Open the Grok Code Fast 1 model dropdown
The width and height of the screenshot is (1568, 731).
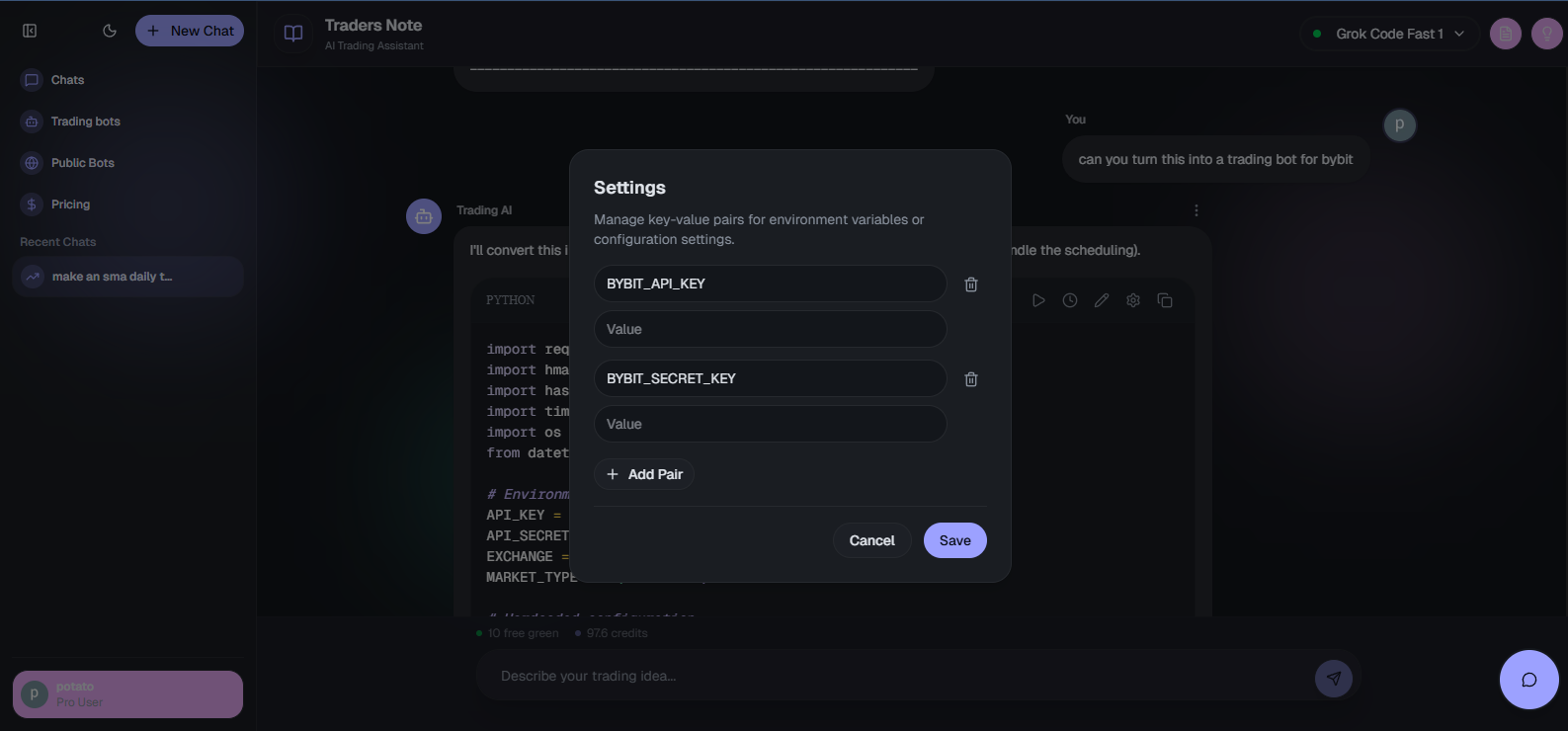click(1389, 34)
